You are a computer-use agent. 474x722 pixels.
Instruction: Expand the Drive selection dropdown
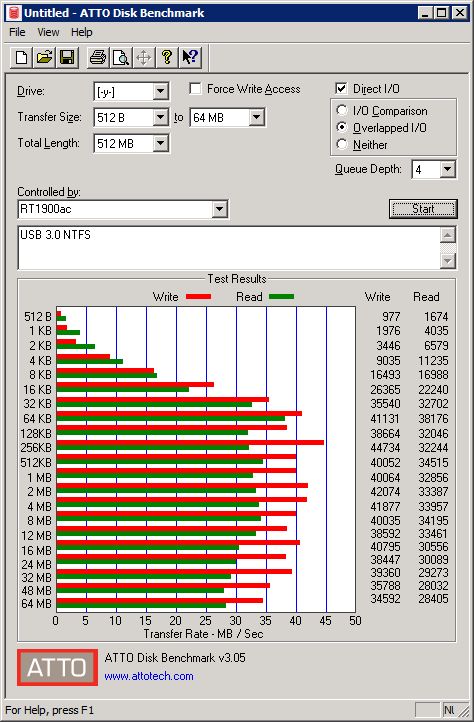[160, 91]
